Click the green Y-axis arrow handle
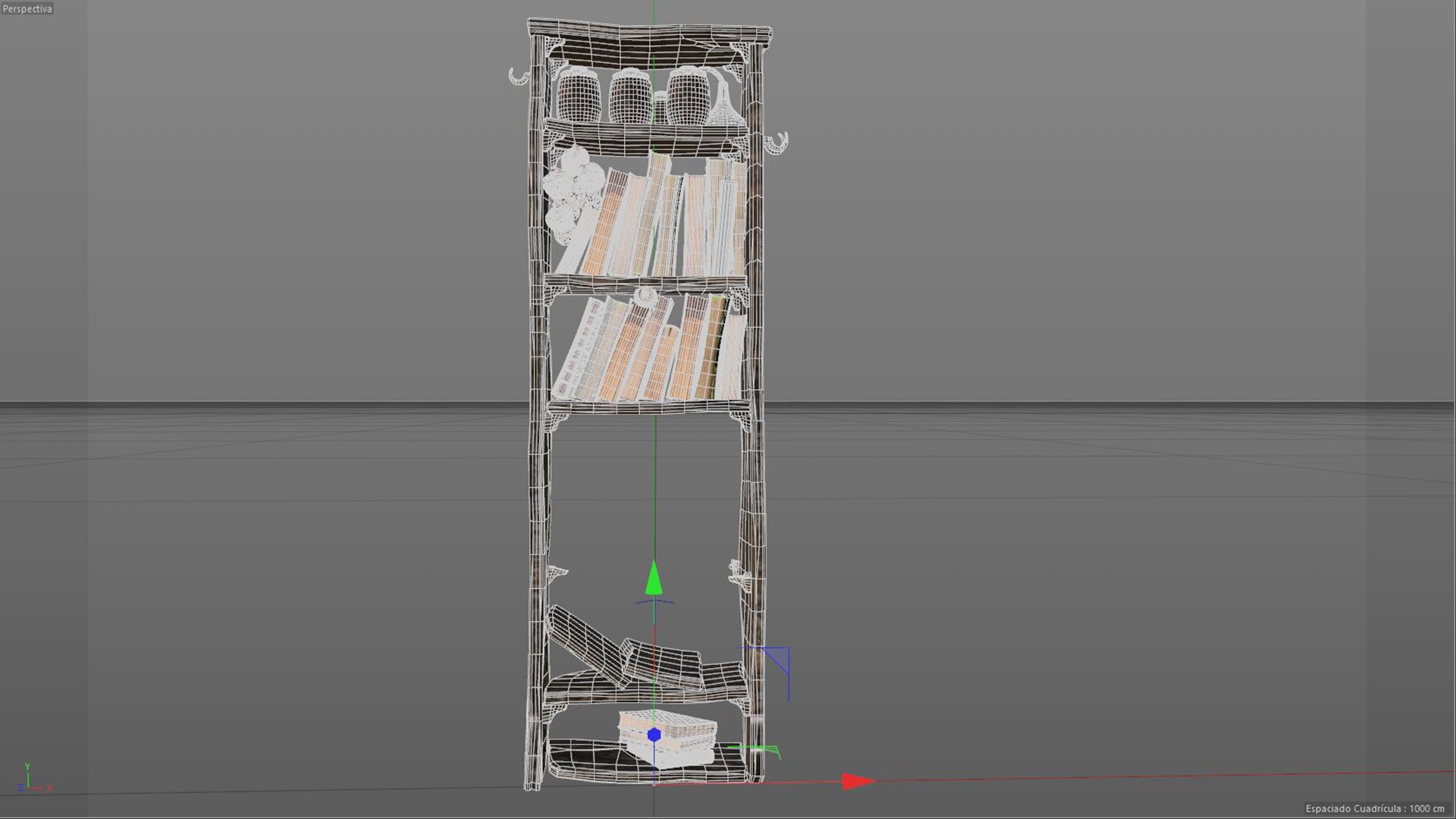1456x819 pixels. tap(654, 579)
